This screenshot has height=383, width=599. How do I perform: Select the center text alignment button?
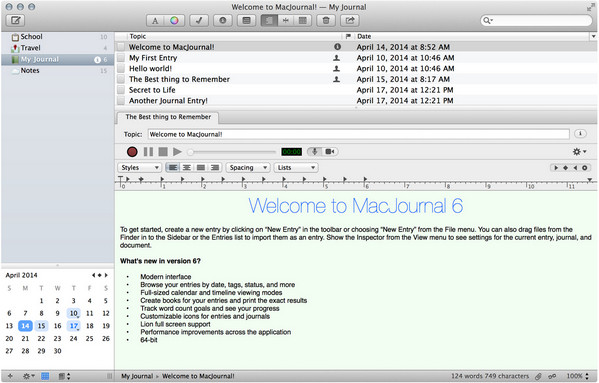tap(187, 168)
